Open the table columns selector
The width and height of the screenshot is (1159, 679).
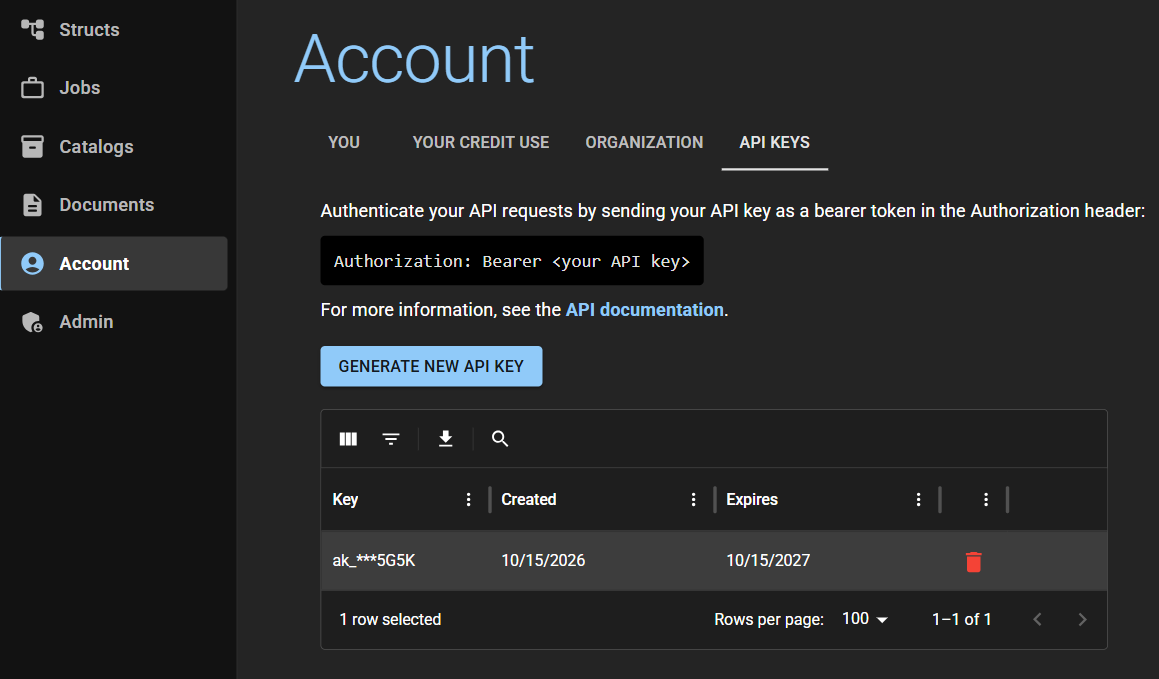pos(348,439)
